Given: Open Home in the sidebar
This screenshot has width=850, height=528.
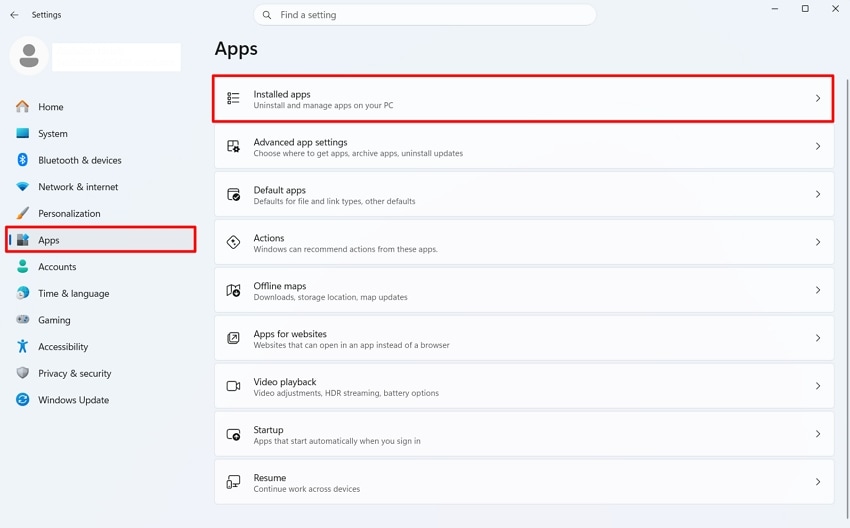Looking at the screenshot, I should coord(100,107).
